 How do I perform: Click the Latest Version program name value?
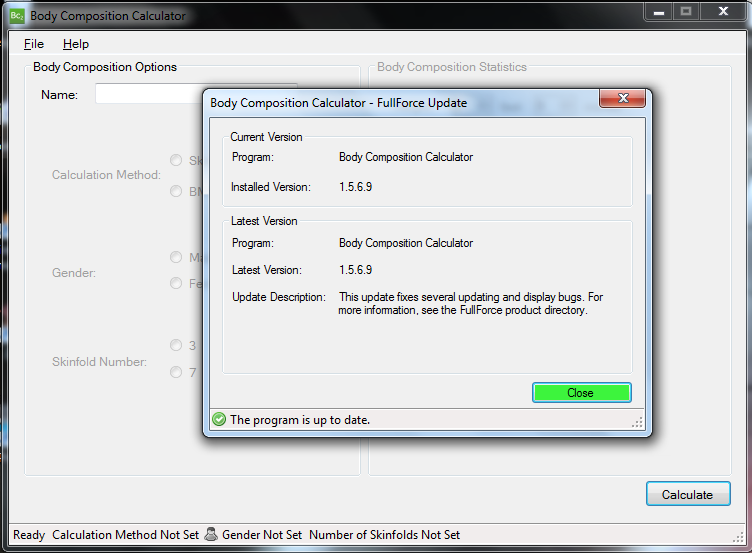(406, 243)
